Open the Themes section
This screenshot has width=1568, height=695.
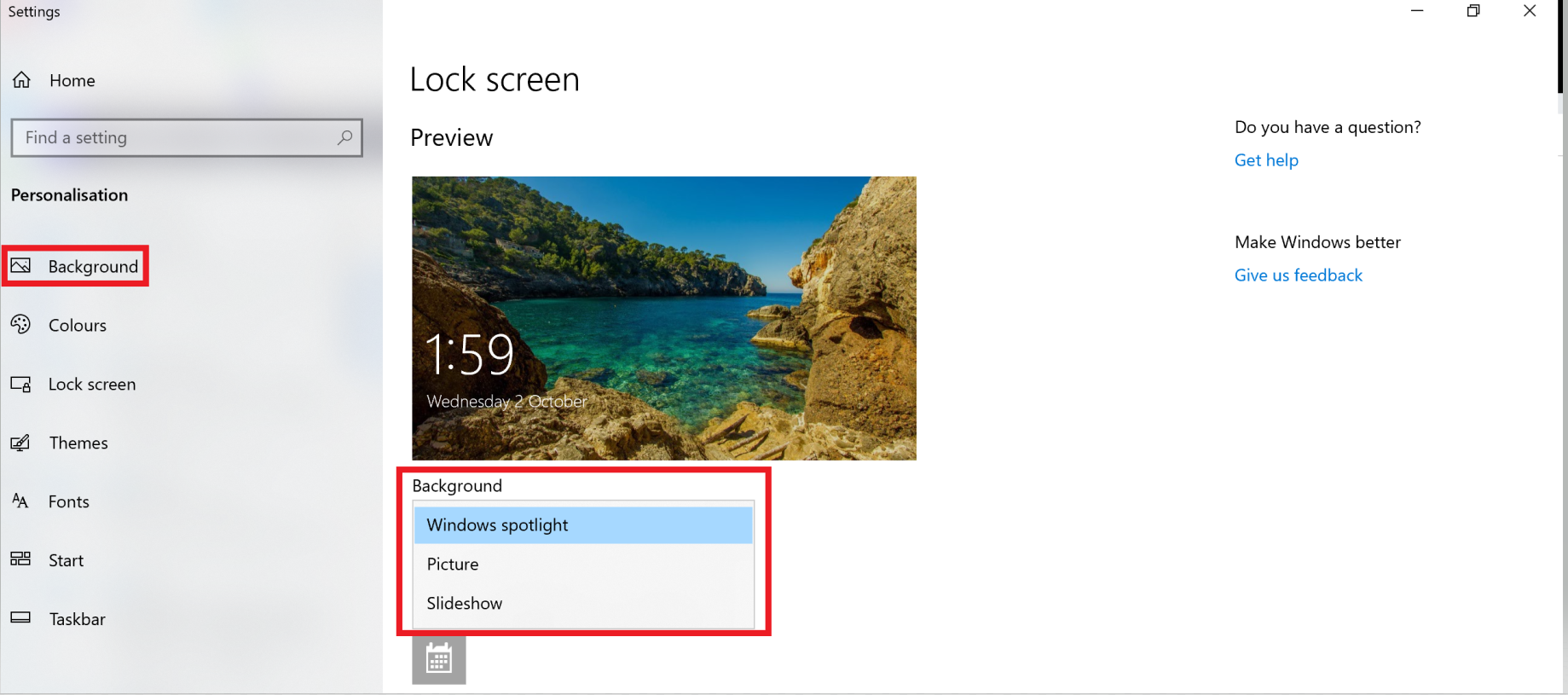(78, 443)
